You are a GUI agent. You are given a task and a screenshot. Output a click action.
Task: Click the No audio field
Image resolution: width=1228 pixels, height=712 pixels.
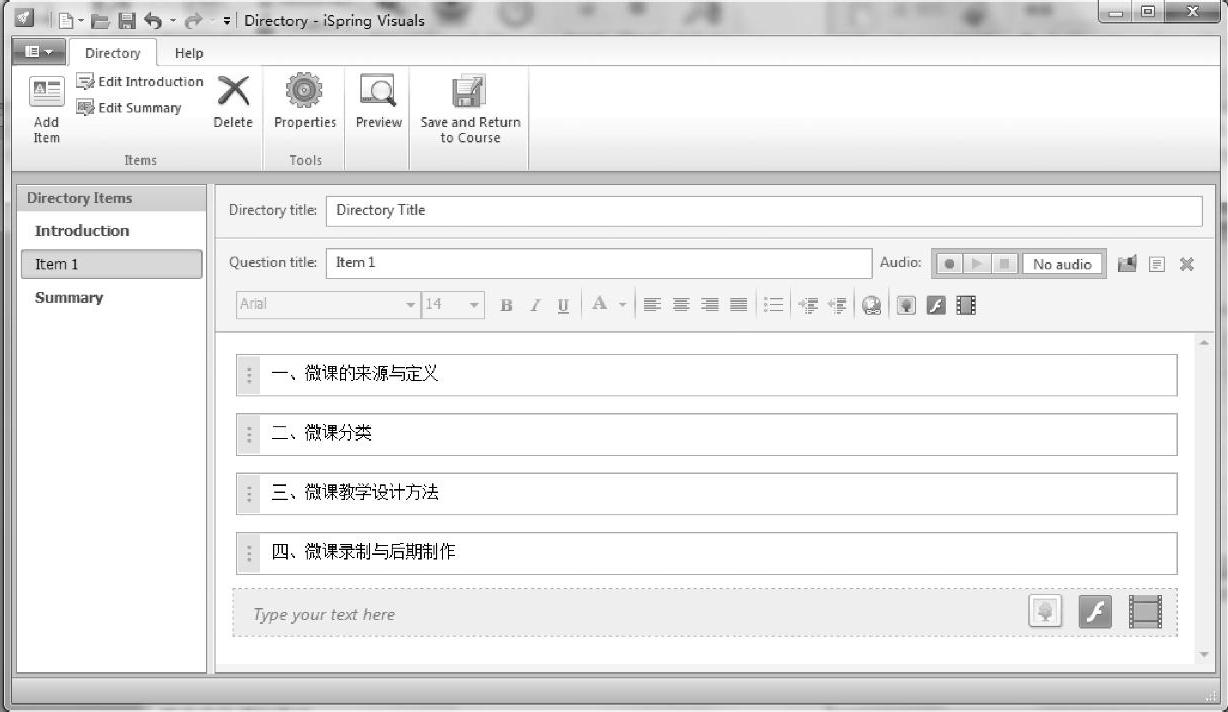point(1062,264)
